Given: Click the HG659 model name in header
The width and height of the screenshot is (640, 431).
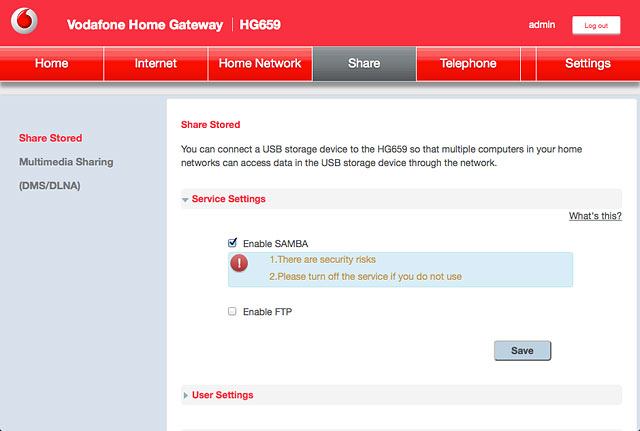Looking at the screenshot, I should point(260,25).
